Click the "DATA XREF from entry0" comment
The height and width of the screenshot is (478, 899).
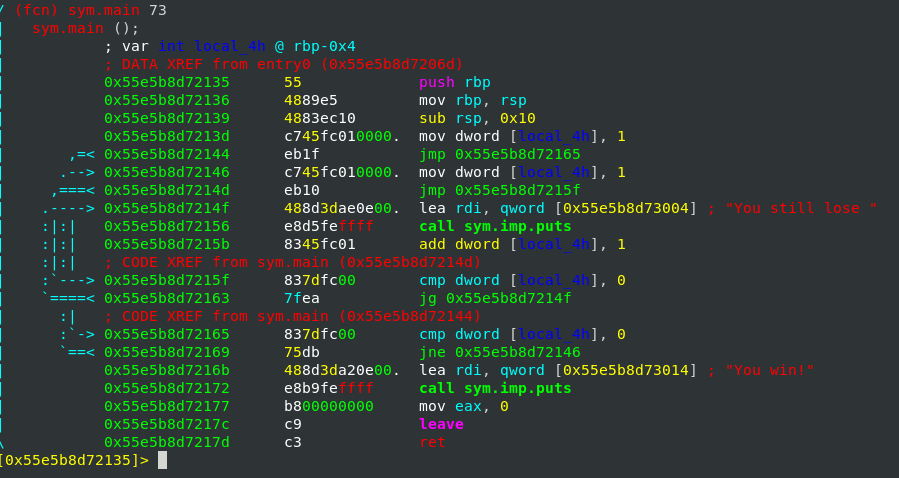[283, 64]
